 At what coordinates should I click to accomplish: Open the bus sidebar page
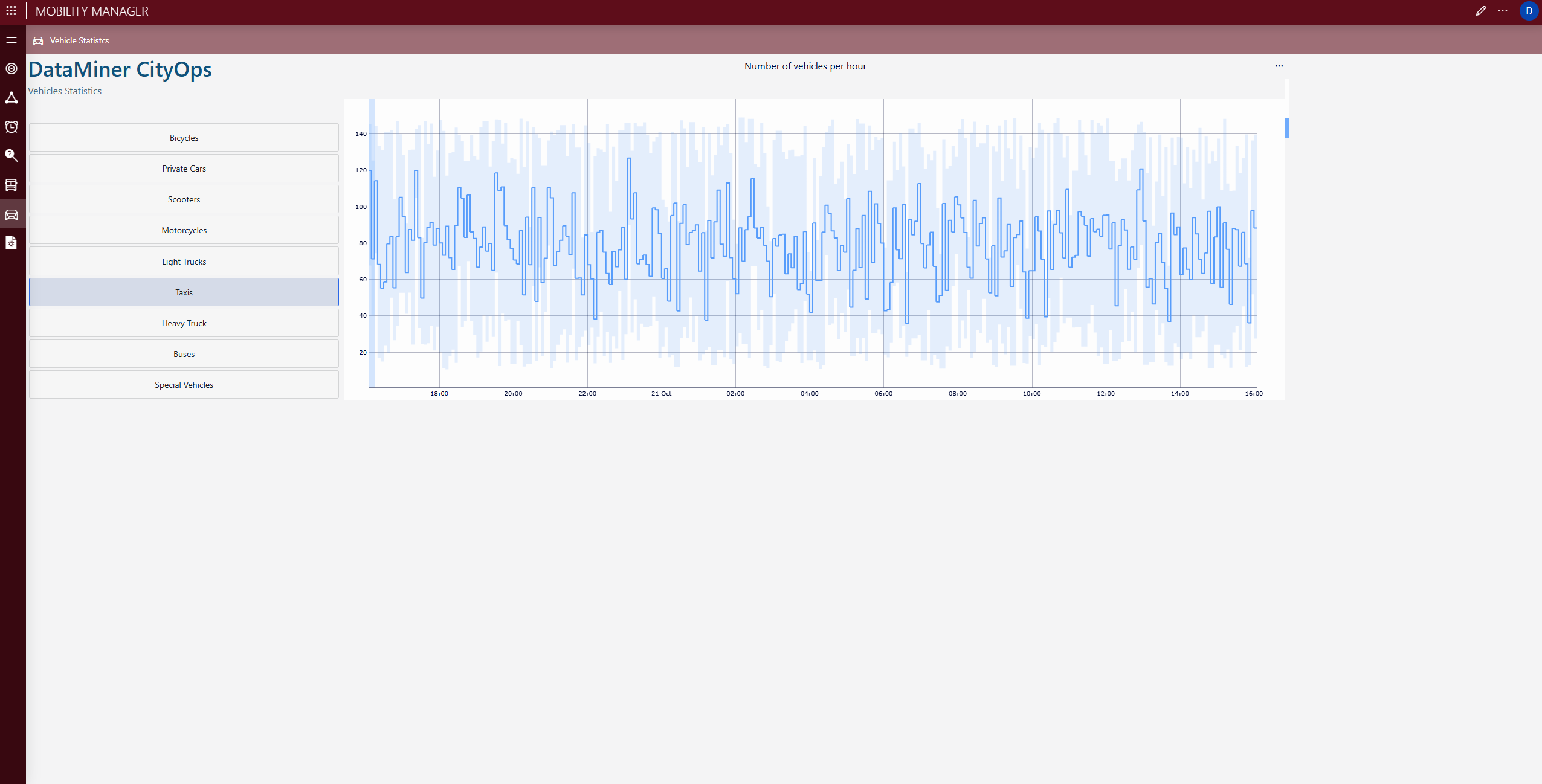11,185
